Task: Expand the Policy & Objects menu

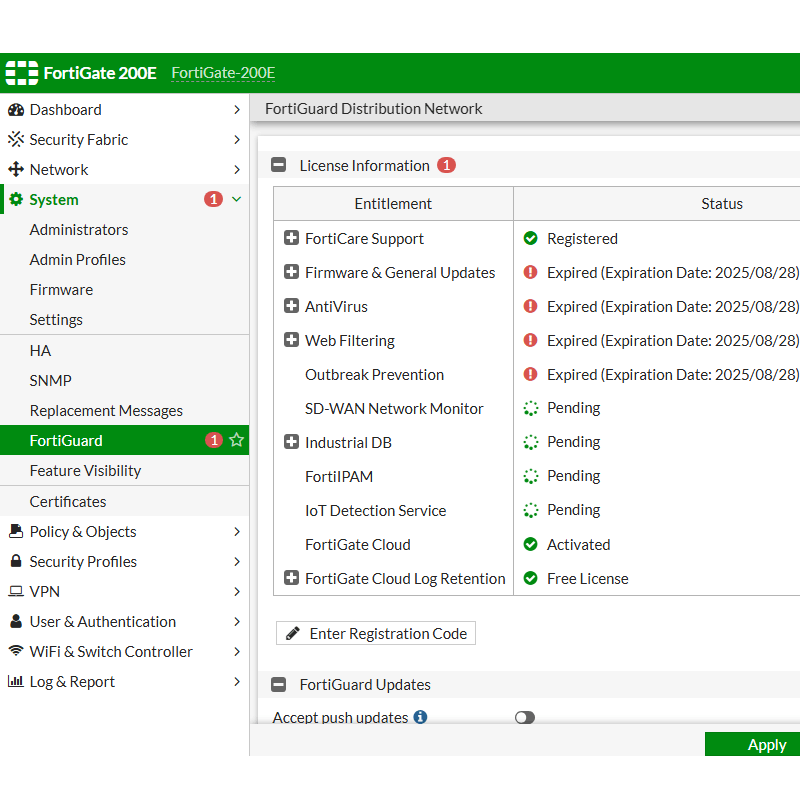Action: coord(83,532)
